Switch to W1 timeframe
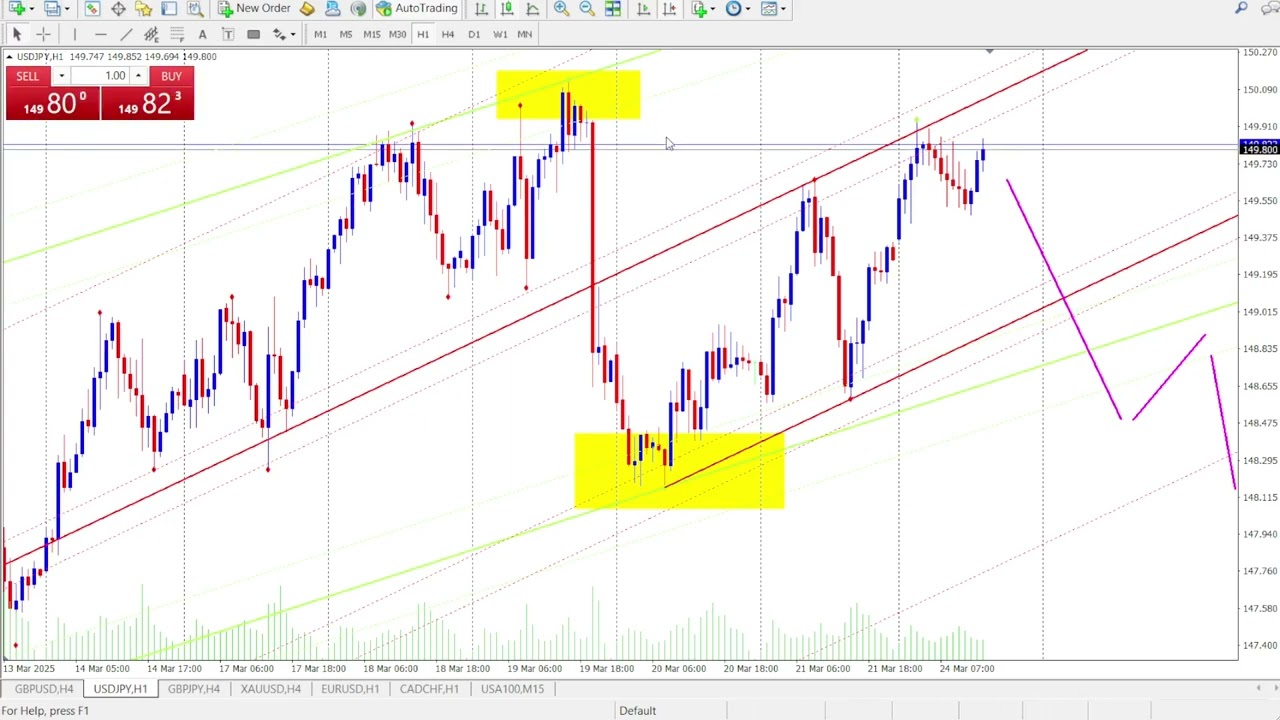The height and width of the screenshot is (720, 1280). pos(500,34)
